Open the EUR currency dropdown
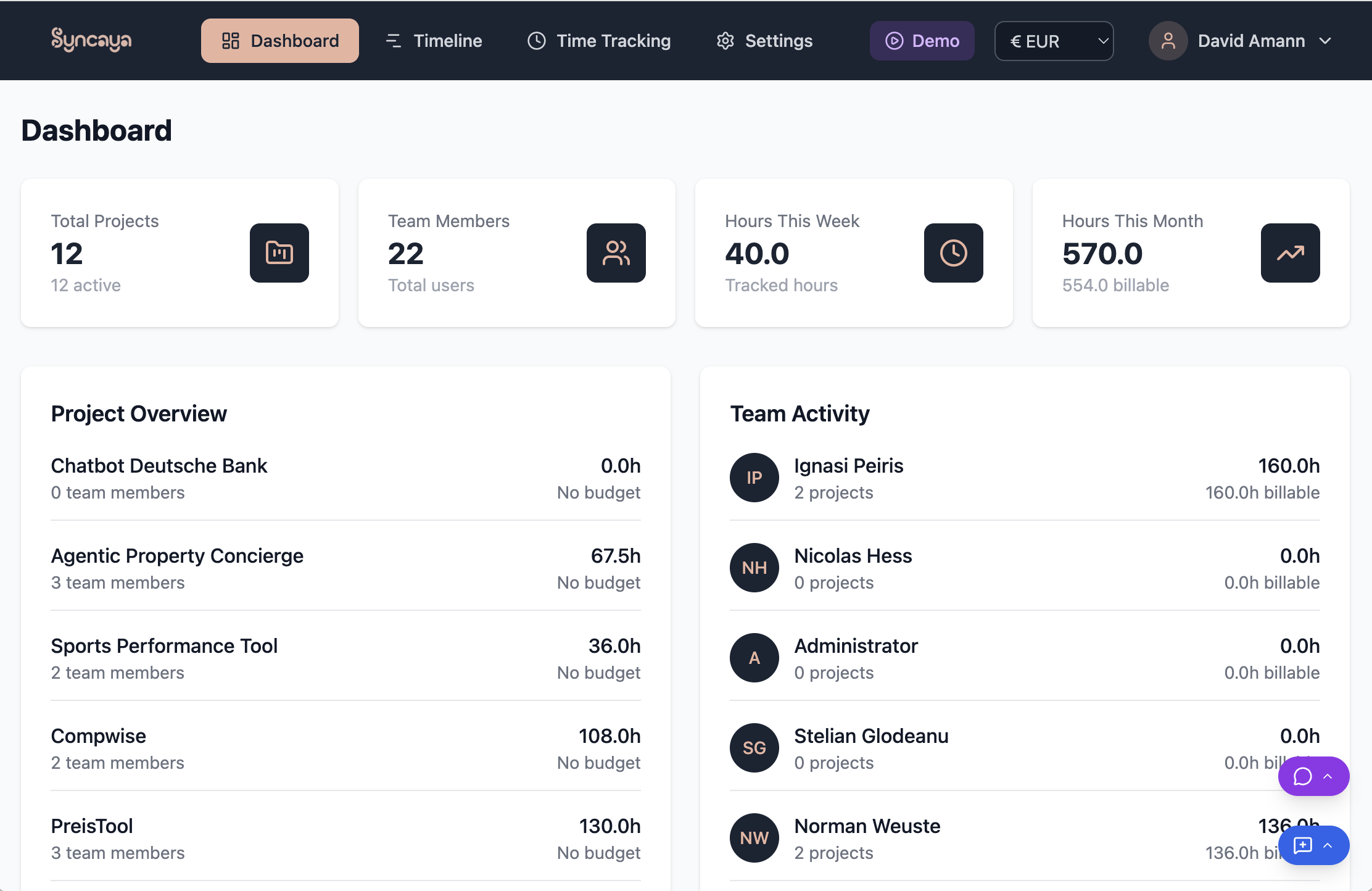 point(1054,41)
